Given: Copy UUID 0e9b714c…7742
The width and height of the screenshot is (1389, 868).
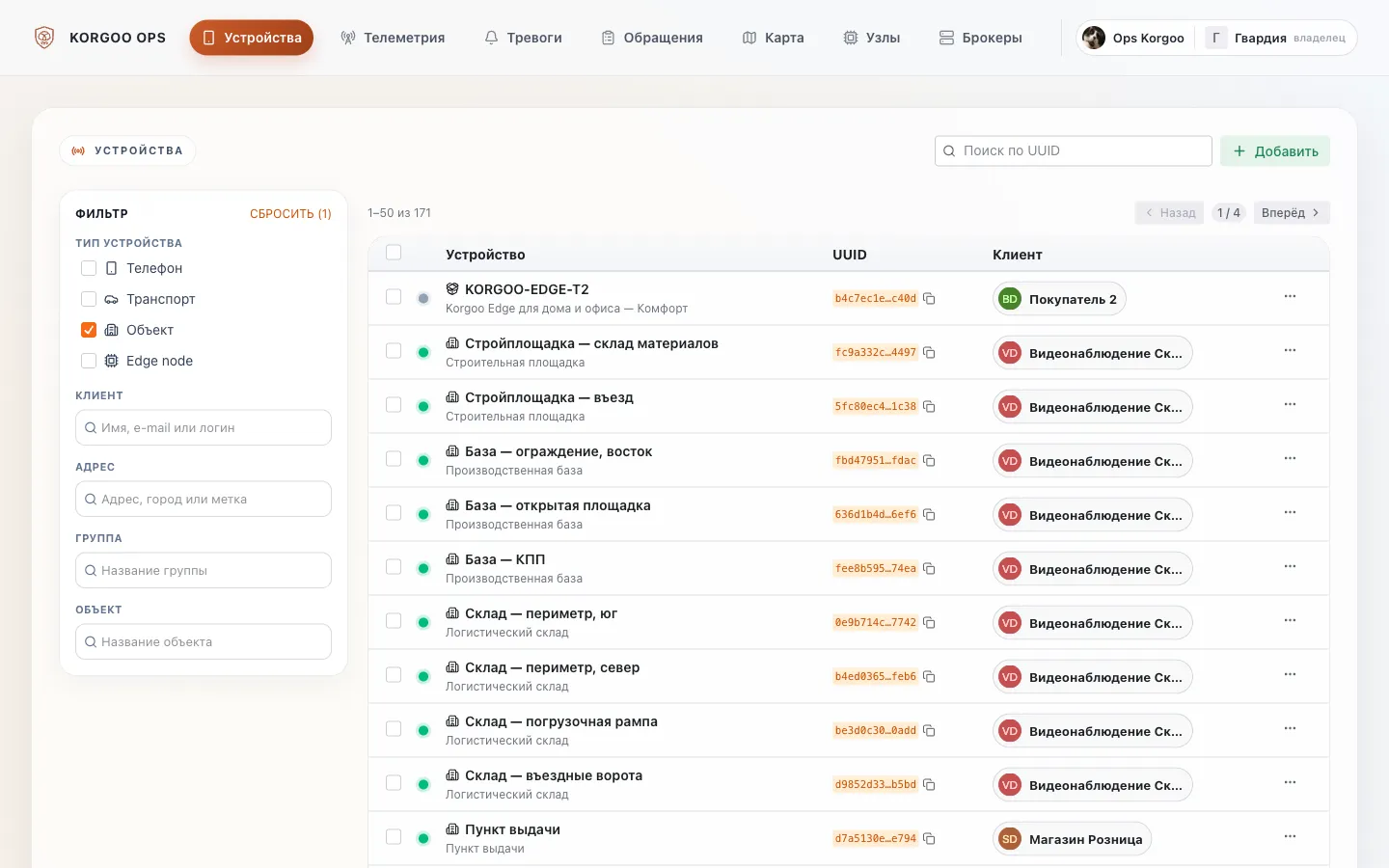Looking at the screenshot, I should point(929,623).
